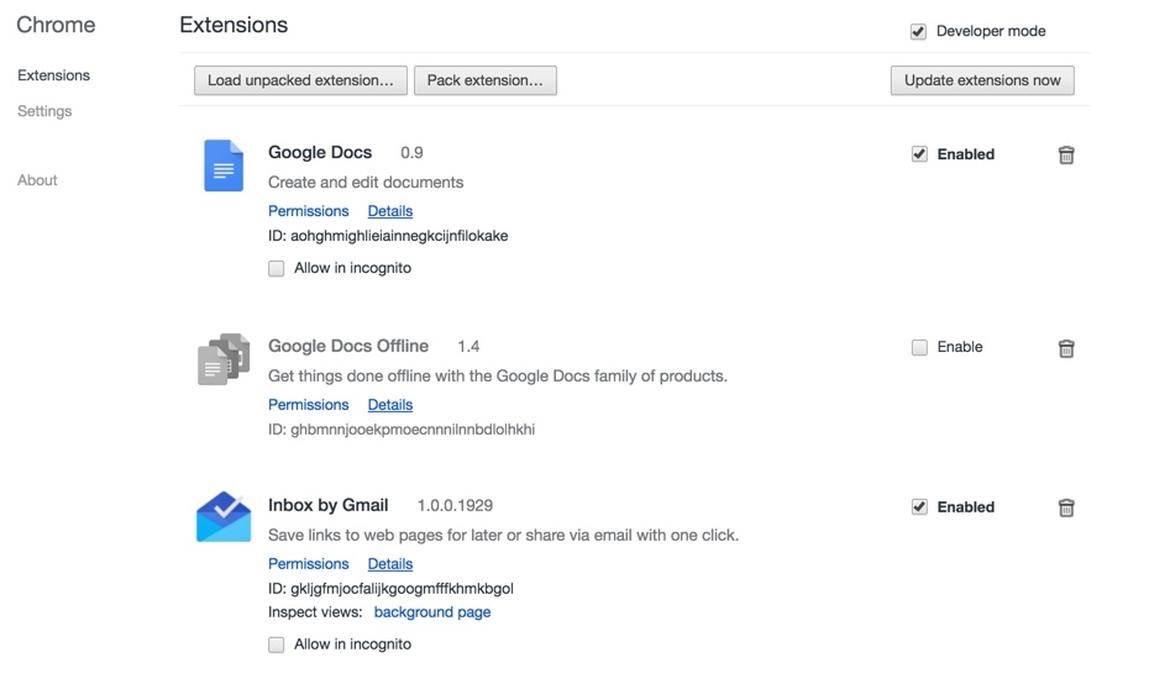Disable the Google Docs extension checkbox

(x=919, y=154)
